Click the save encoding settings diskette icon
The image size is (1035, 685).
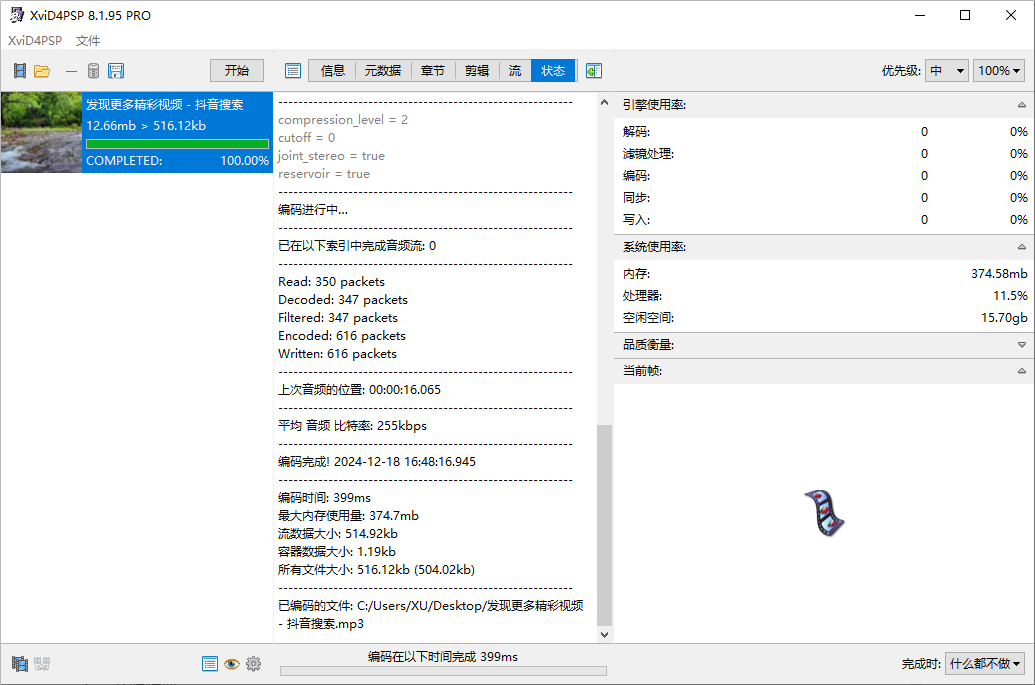pos(115,70)
